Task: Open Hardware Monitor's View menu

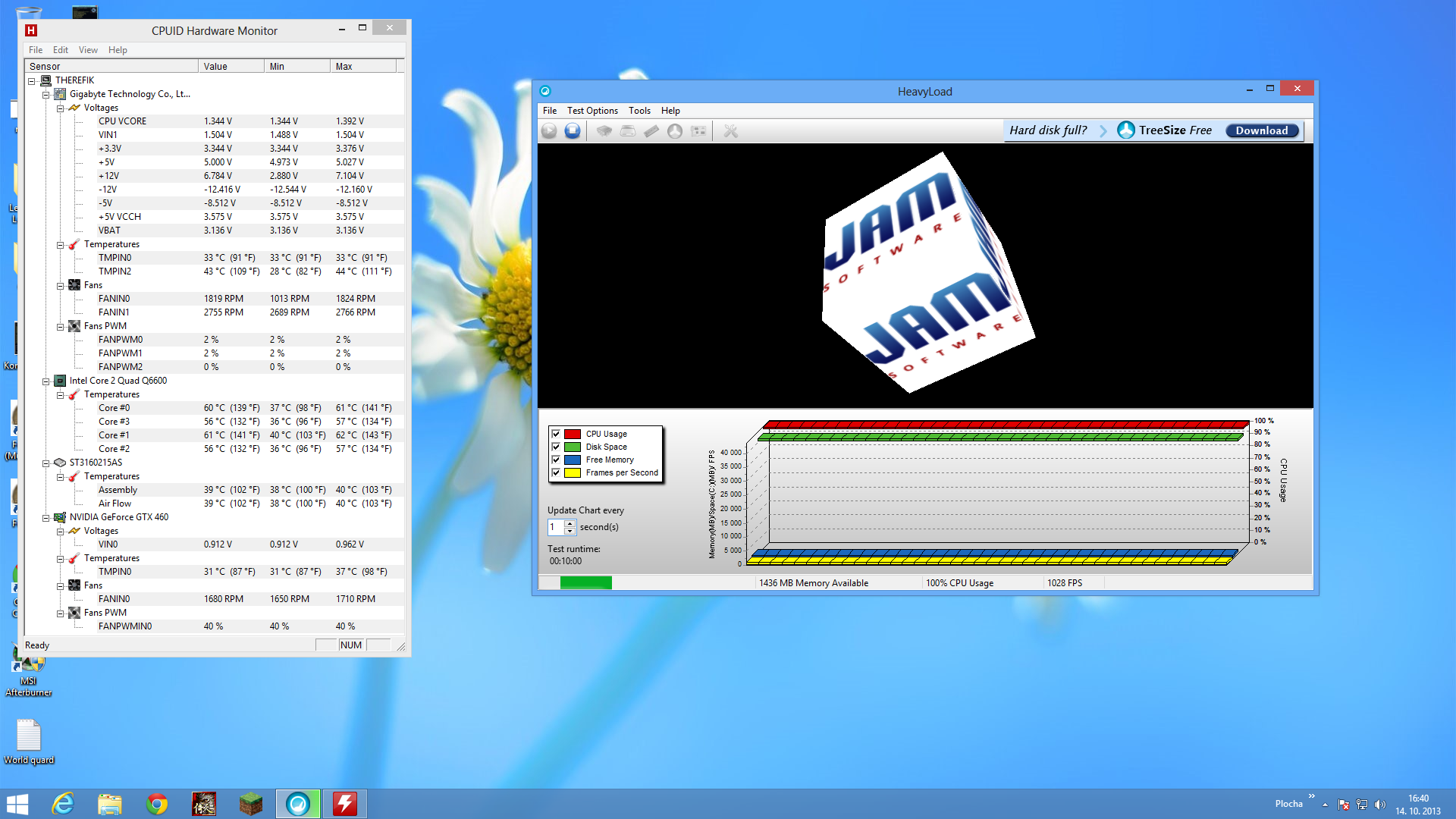Action: [x=88, y=50]
